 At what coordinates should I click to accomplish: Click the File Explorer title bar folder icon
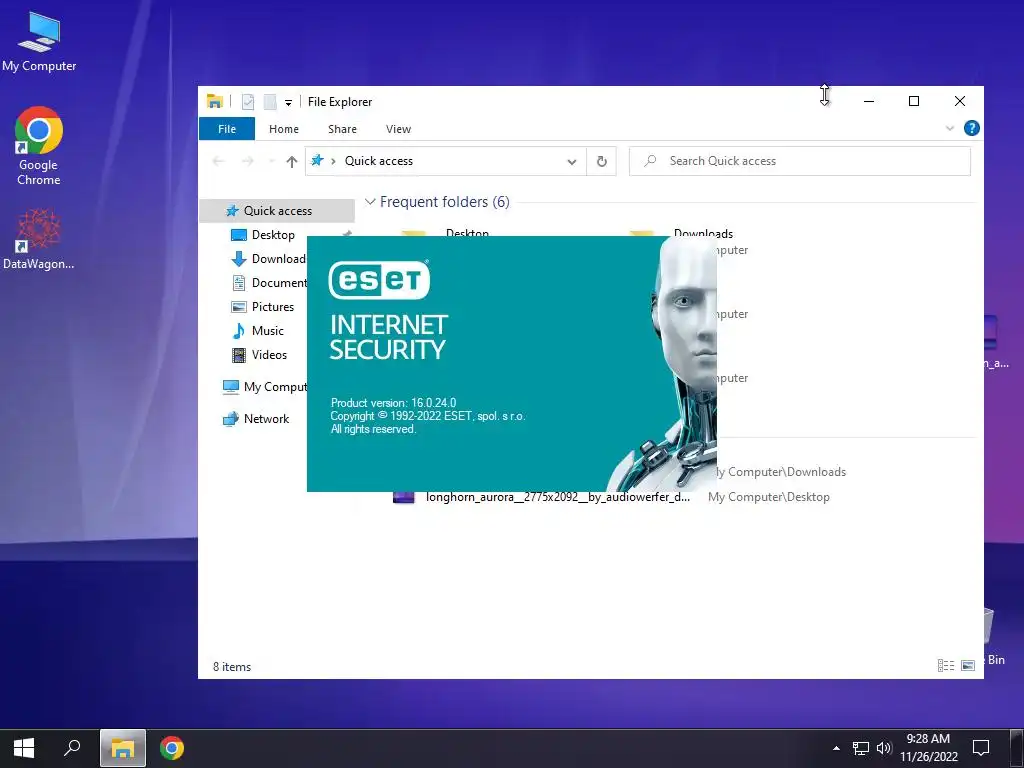(215, 101)
